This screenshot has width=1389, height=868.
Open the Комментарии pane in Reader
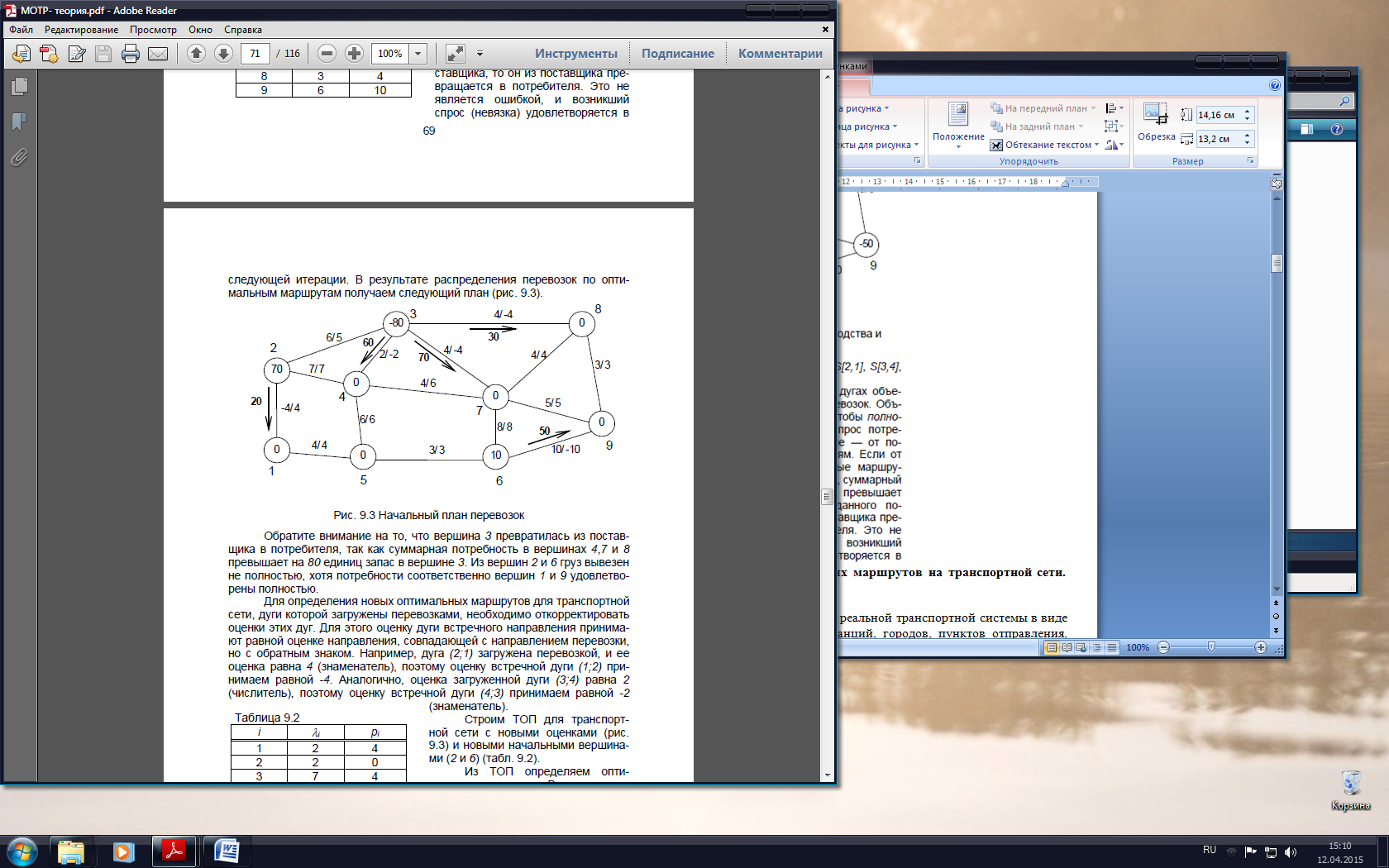coord(780,54)
